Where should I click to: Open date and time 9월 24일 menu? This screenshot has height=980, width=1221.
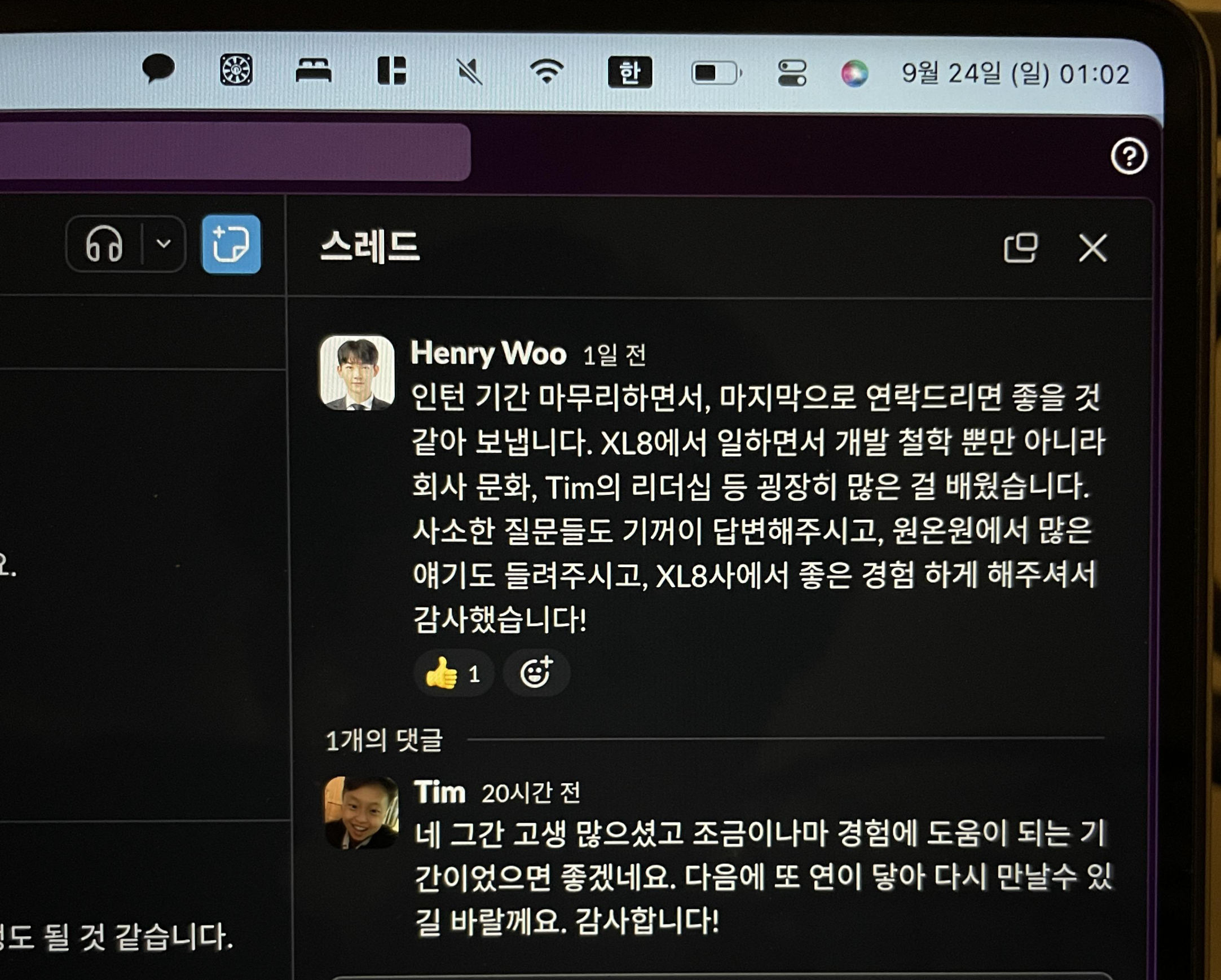pyautogui.click(x=1015, y=74)
